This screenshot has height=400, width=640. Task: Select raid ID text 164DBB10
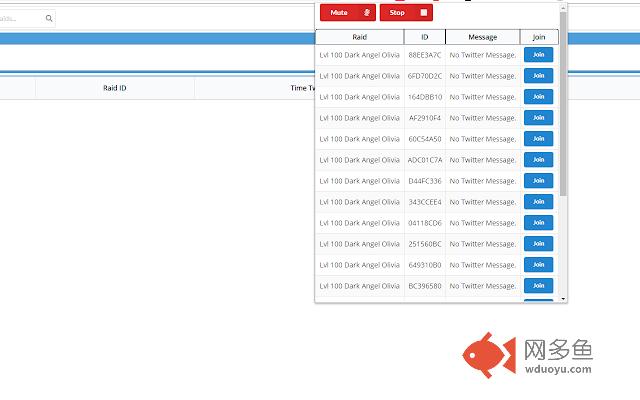point(424,97)
